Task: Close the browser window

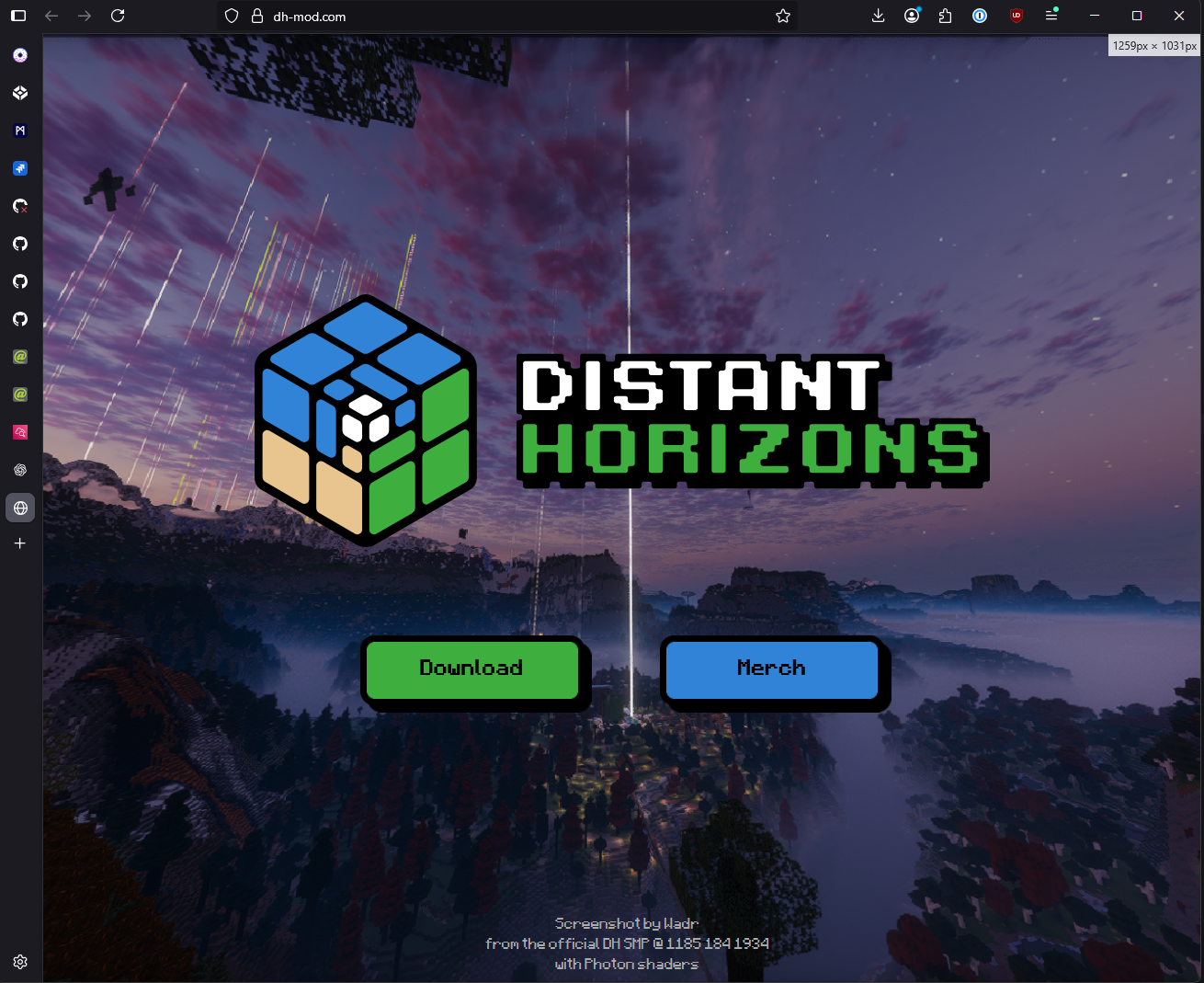Action: [1179, 16]
